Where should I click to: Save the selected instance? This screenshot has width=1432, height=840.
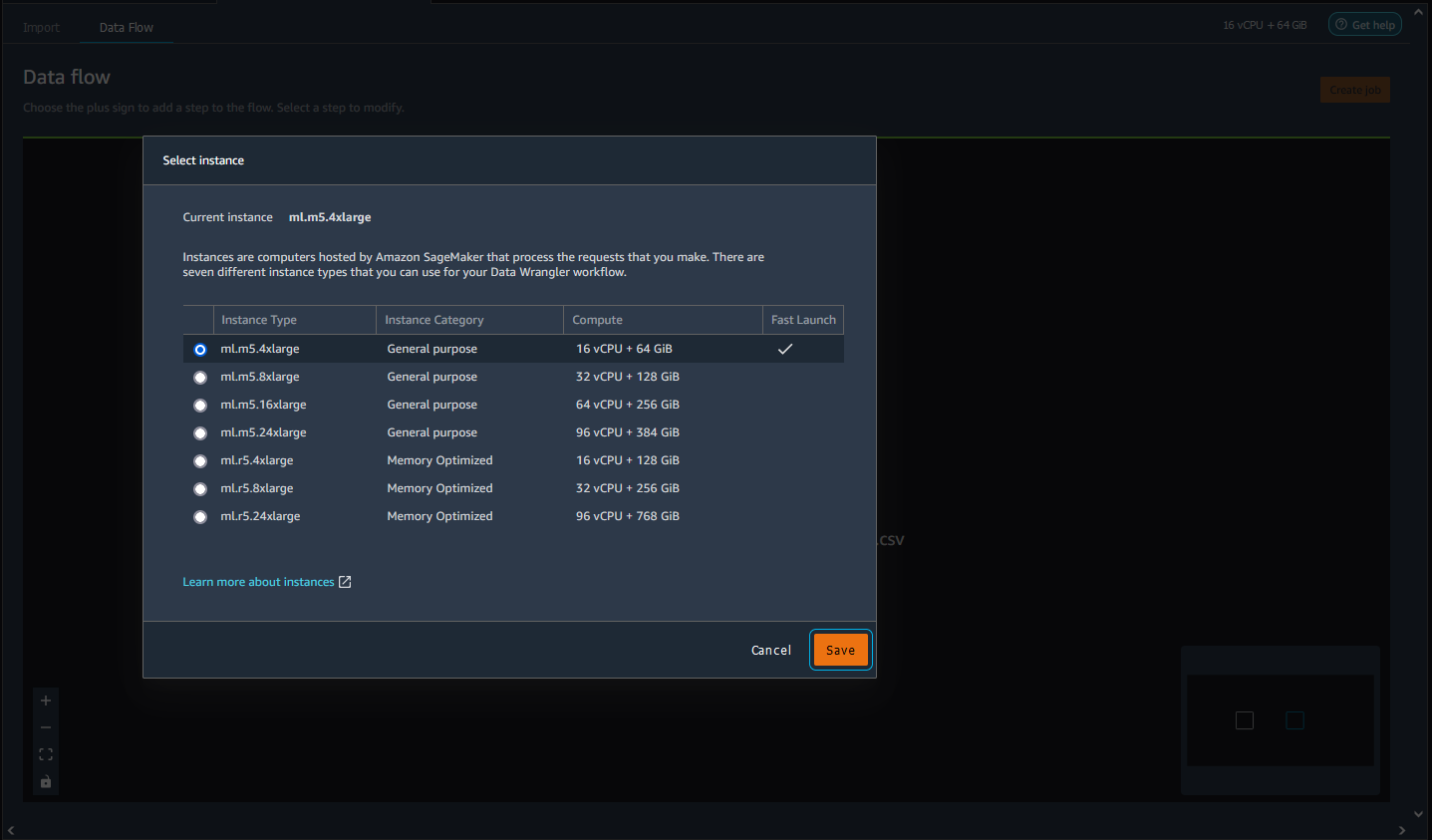(840, 649)
